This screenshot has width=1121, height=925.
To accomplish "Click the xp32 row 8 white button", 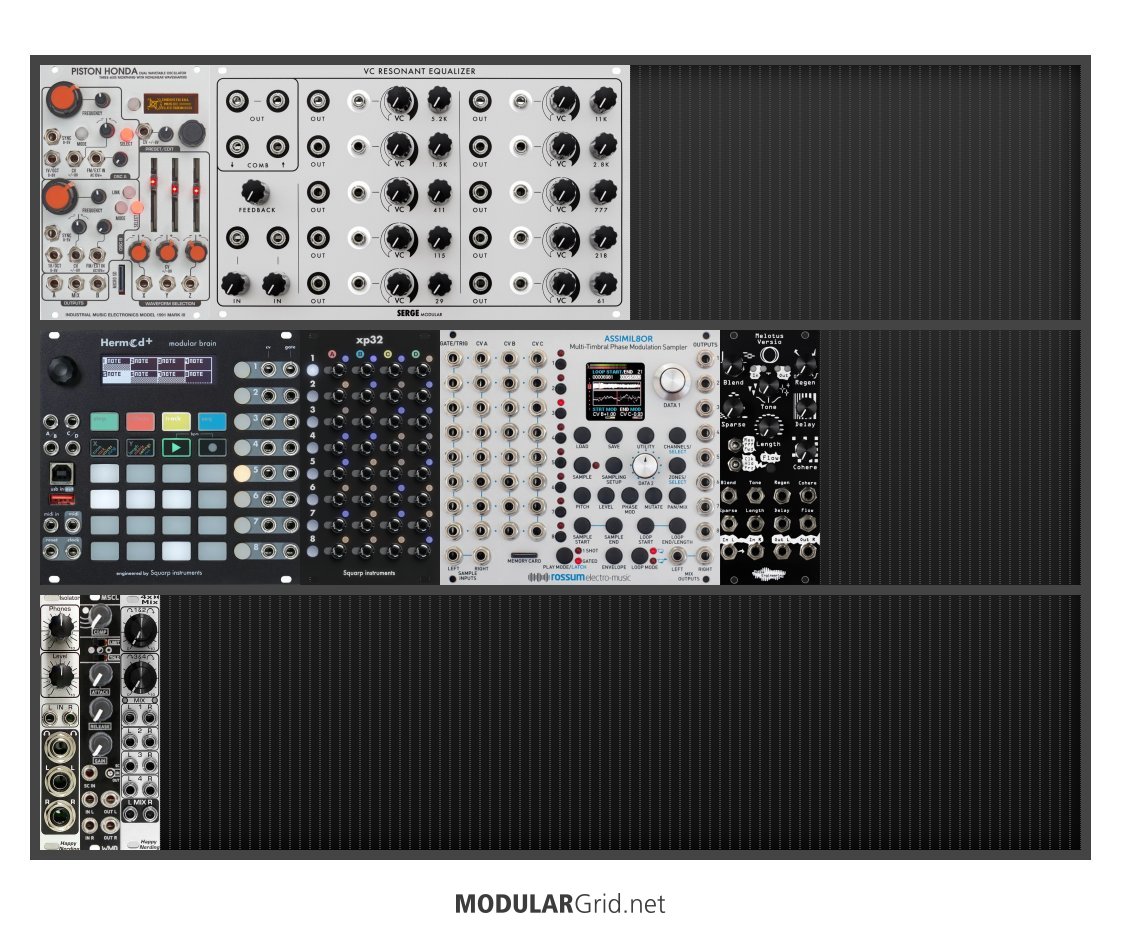I will (x=312, y=551).
